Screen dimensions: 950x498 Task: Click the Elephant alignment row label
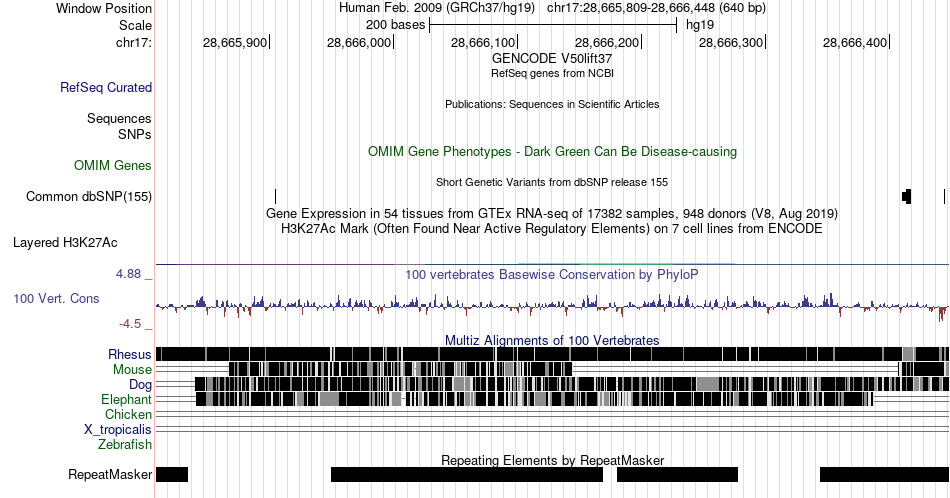coord(127,399)
